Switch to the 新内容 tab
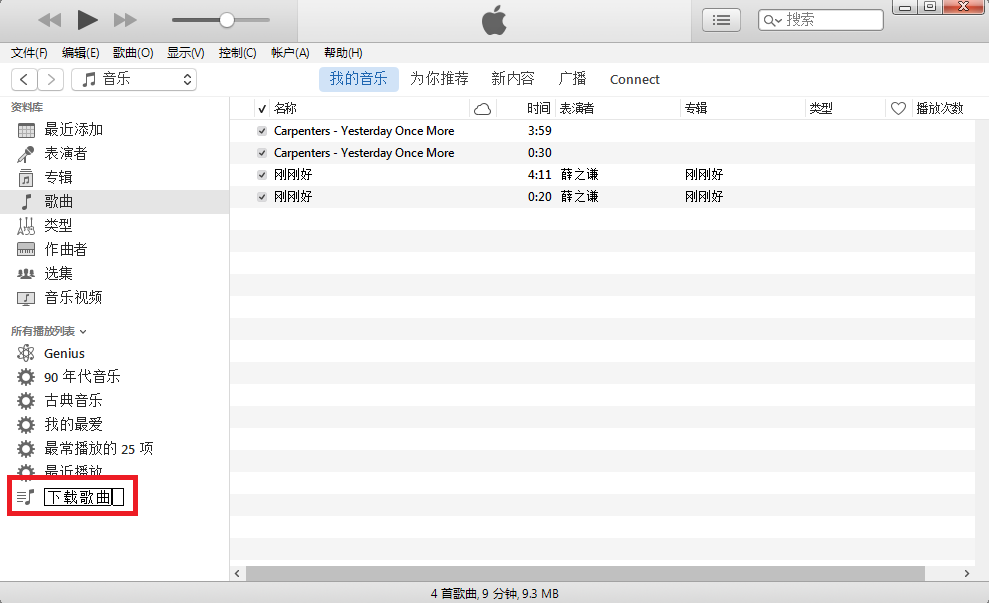The height and width of the screenshot is (603, 989). pyautogui.click(x=513, y=79)
